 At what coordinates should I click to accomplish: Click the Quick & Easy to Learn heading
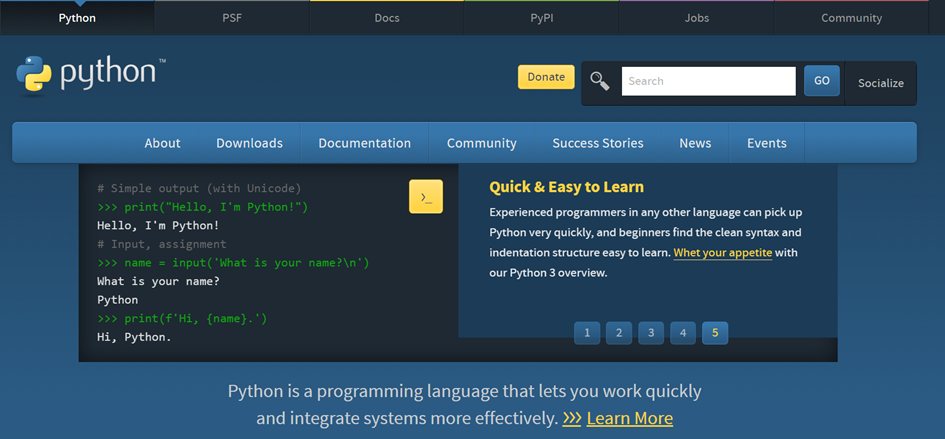coord(567,187)
